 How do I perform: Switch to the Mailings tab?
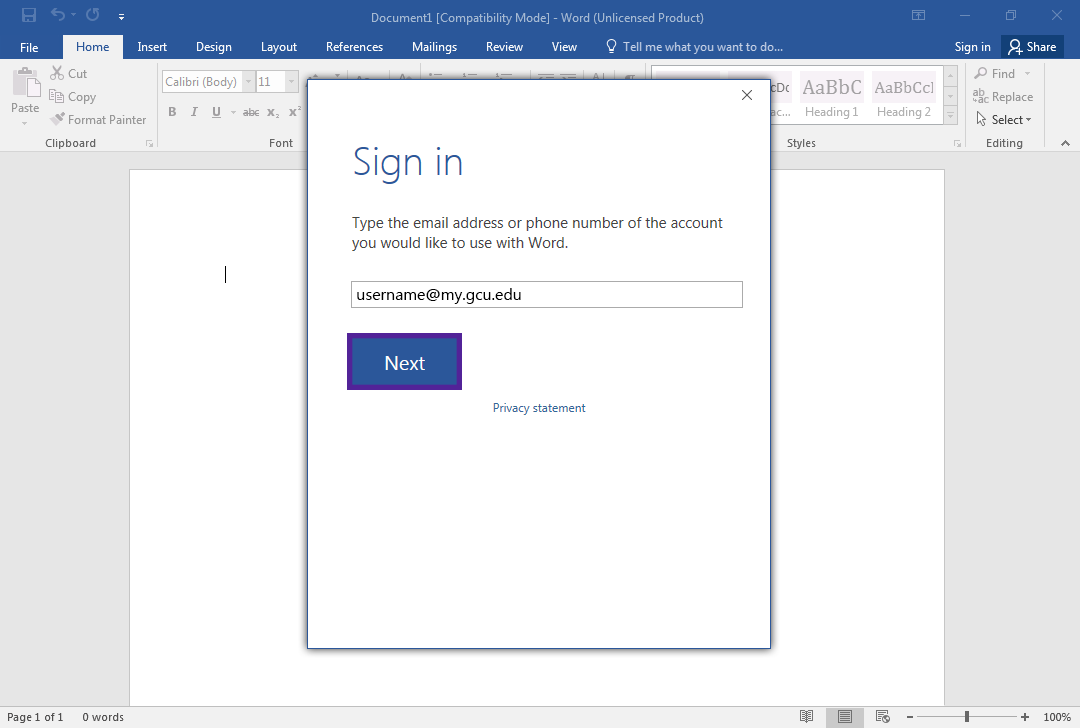(434, 47)
